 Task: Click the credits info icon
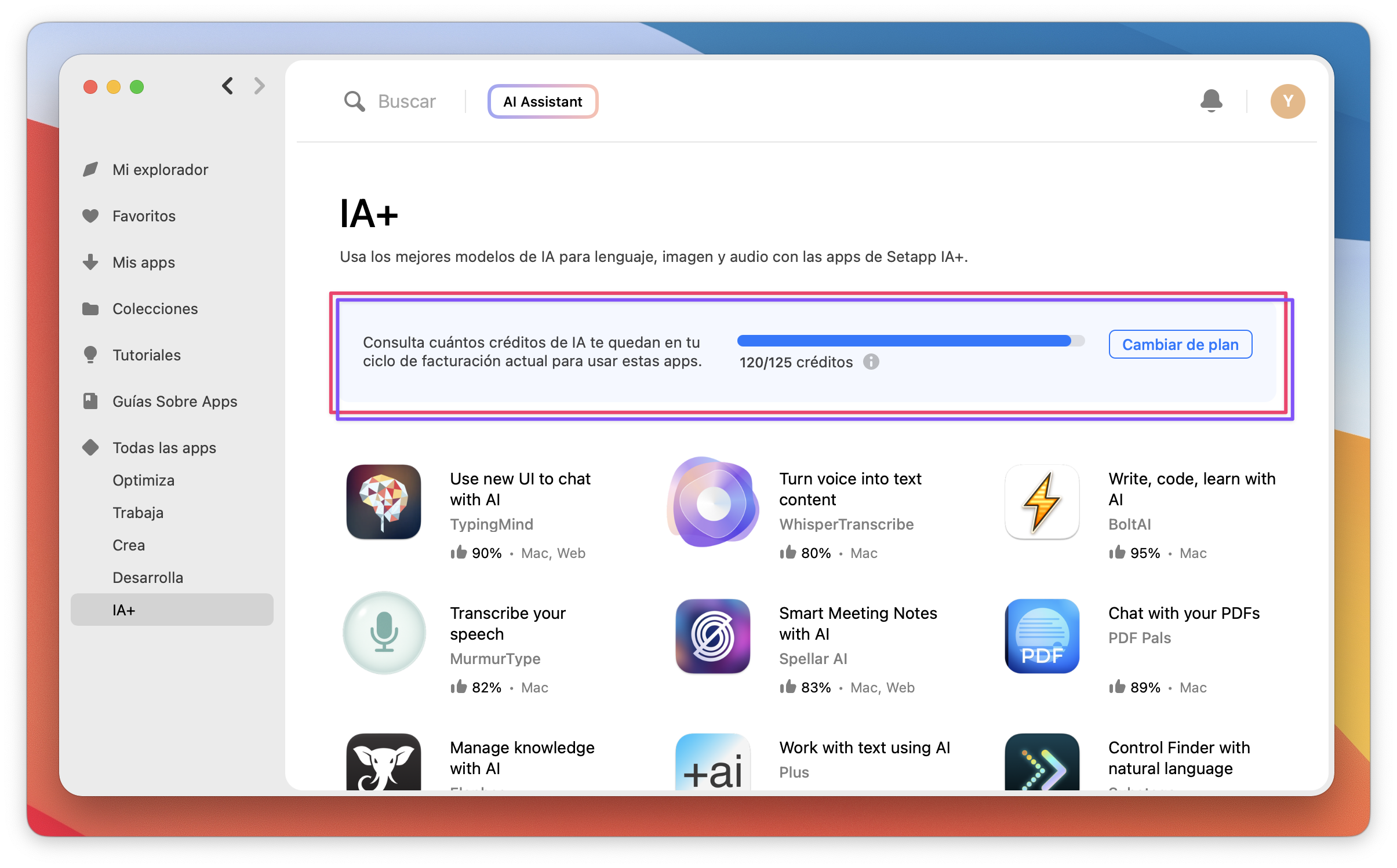(871, 362)
